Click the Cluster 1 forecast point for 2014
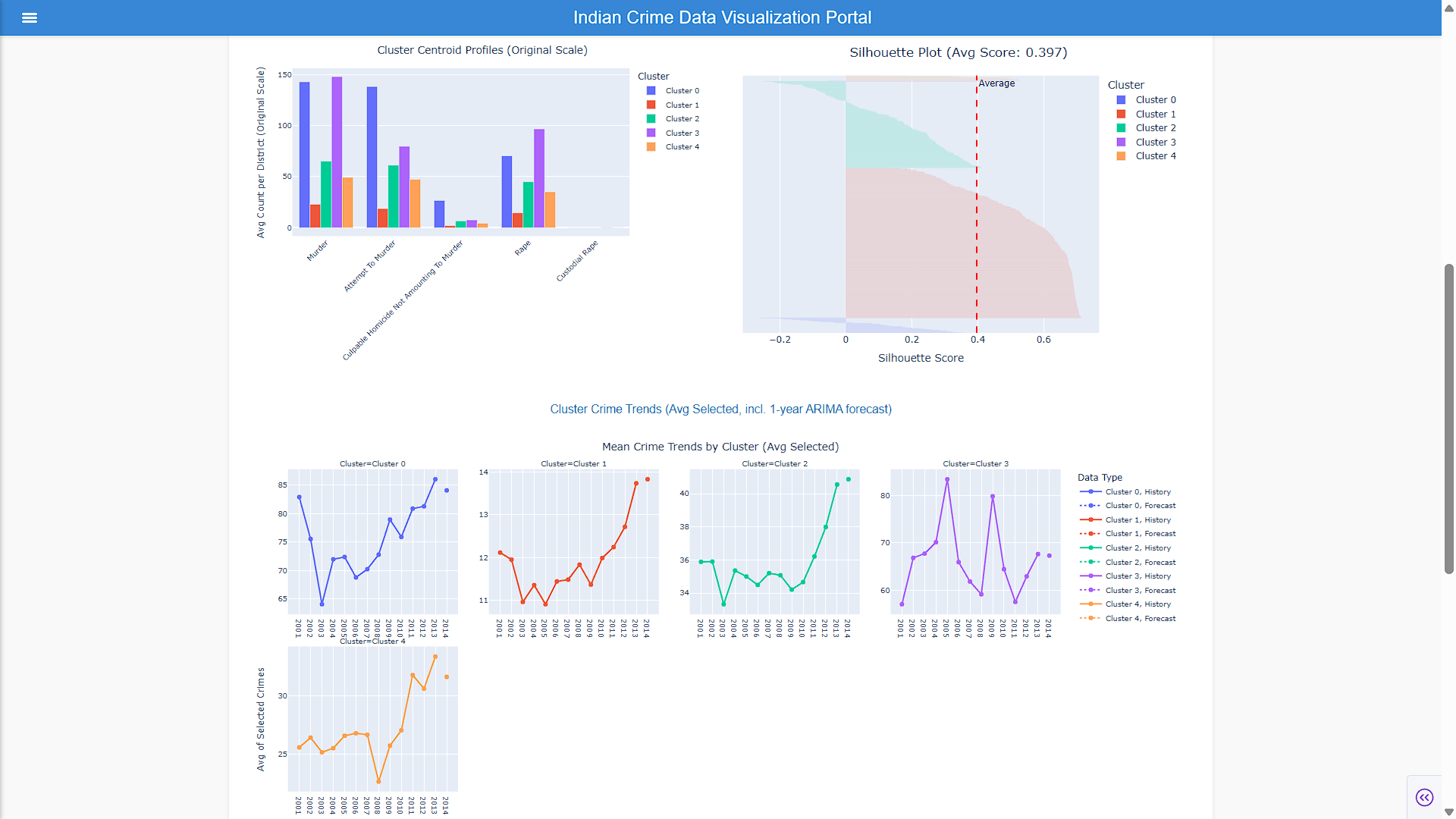 pos(648,479)
